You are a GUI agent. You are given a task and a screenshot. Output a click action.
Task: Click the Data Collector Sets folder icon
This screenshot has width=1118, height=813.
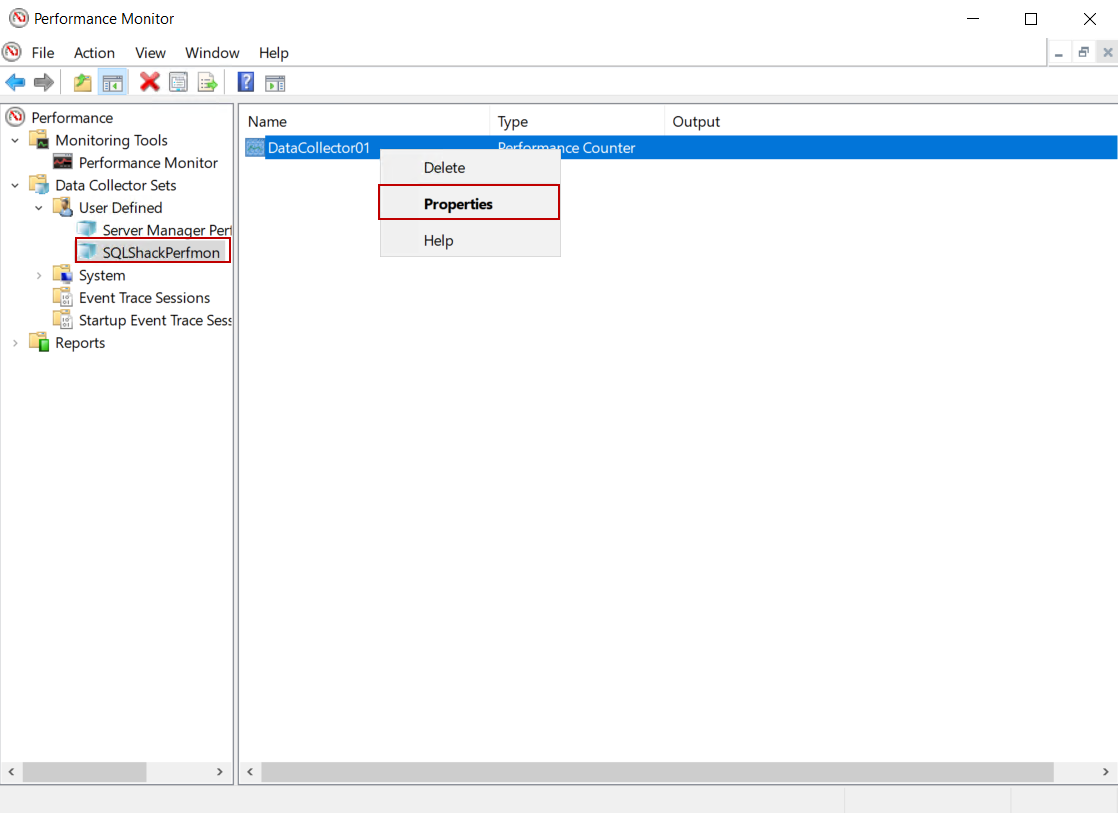[x=39, y=184]
